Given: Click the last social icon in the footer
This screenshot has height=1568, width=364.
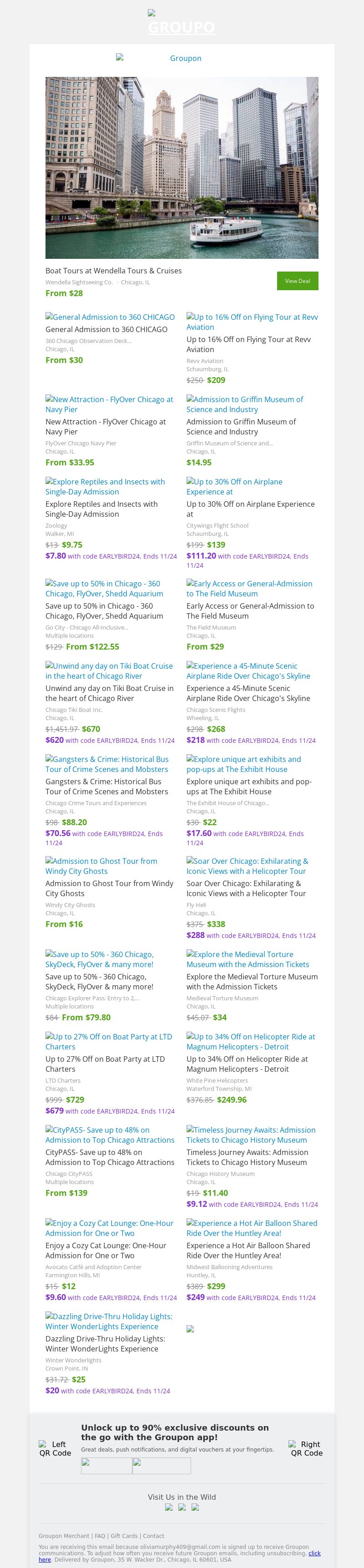Looking at the screenshot, I should tap(195, 1507).
